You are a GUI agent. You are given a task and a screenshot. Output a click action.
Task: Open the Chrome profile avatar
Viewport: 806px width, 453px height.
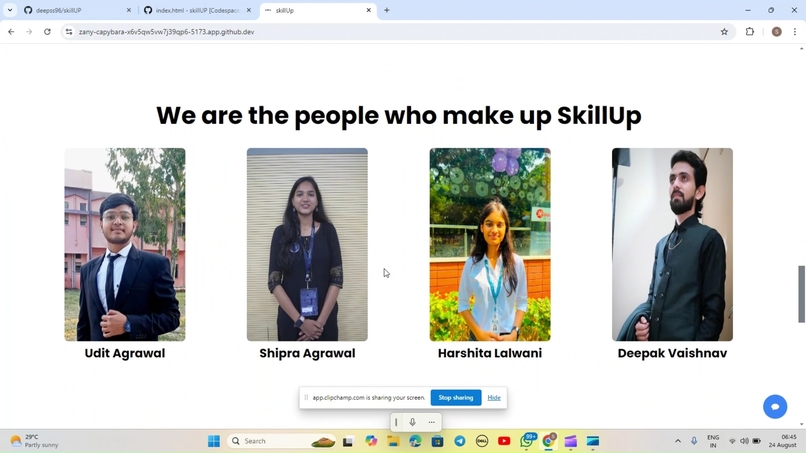pyautogui.click(x=777, y=32)
